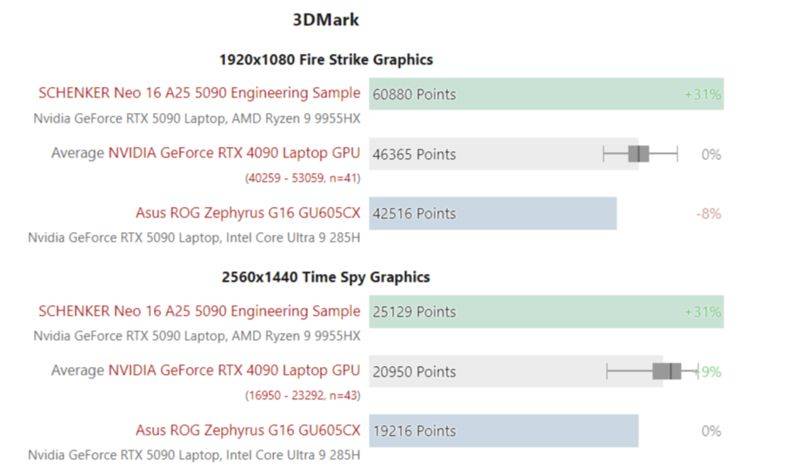
Task: Click the 25129 Points green bar
Action: (x=545, y=312)
